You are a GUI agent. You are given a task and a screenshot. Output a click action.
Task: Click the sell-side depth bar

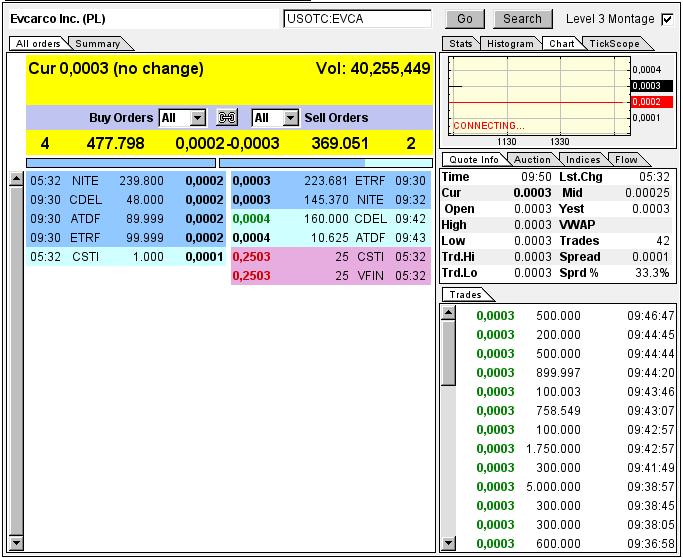coord(326,163)
